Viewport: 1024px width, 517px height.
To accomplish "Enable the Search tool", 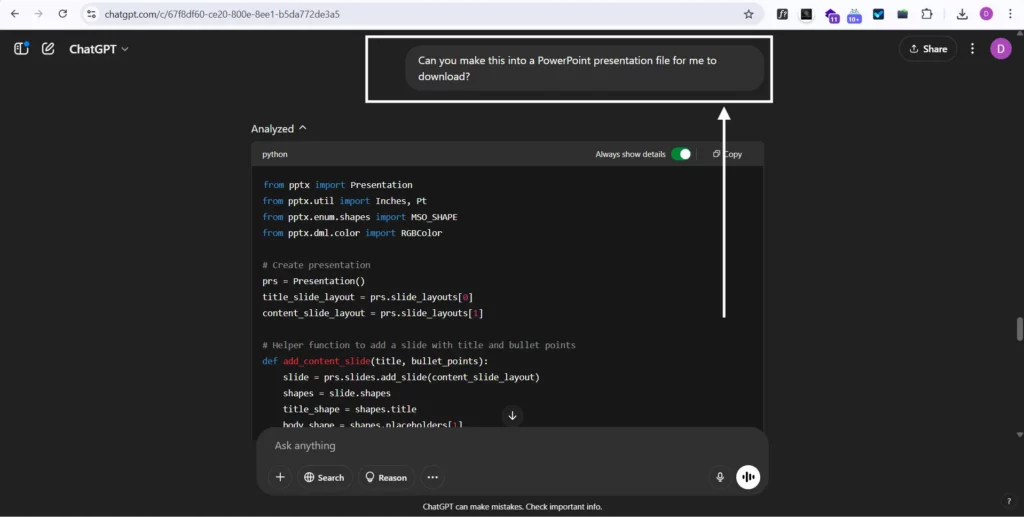I will pos(324,477).
